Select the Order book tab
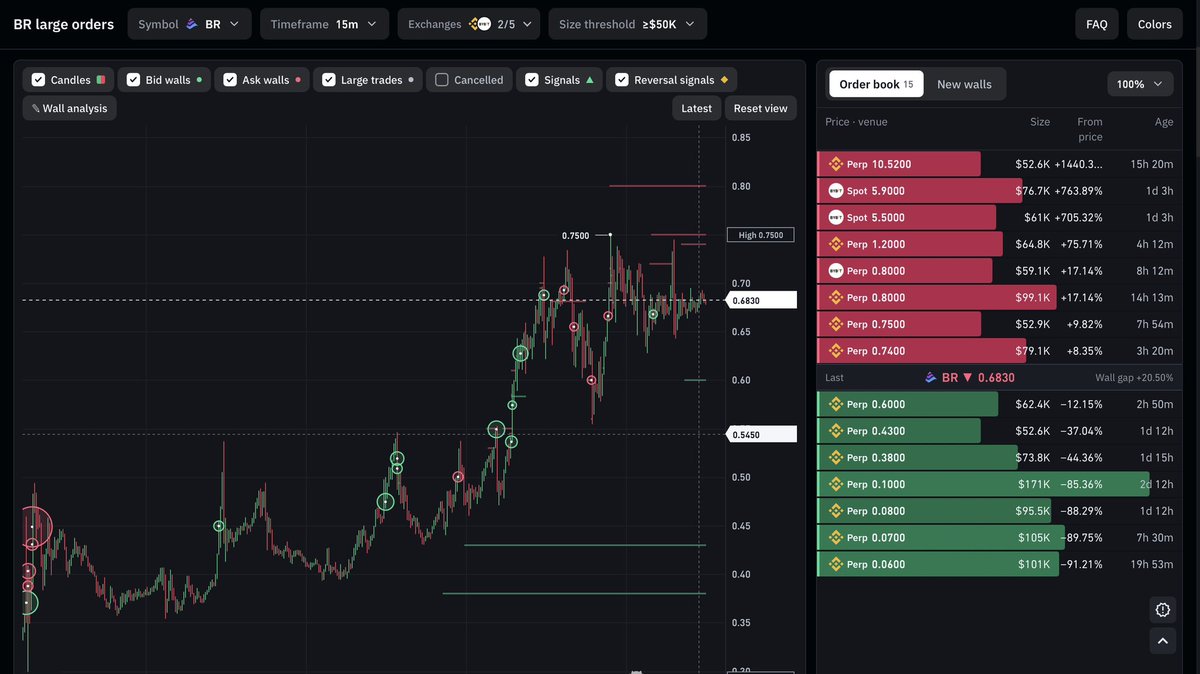Screen dimensions: 1200x674 coord(876,84)
